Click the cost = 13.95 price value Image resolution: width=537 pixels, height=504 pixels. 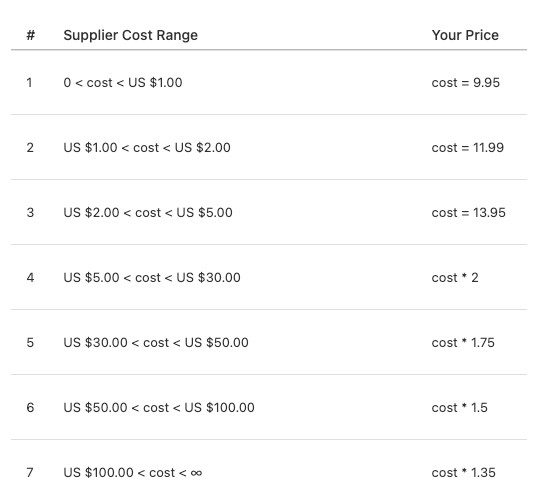469,213
